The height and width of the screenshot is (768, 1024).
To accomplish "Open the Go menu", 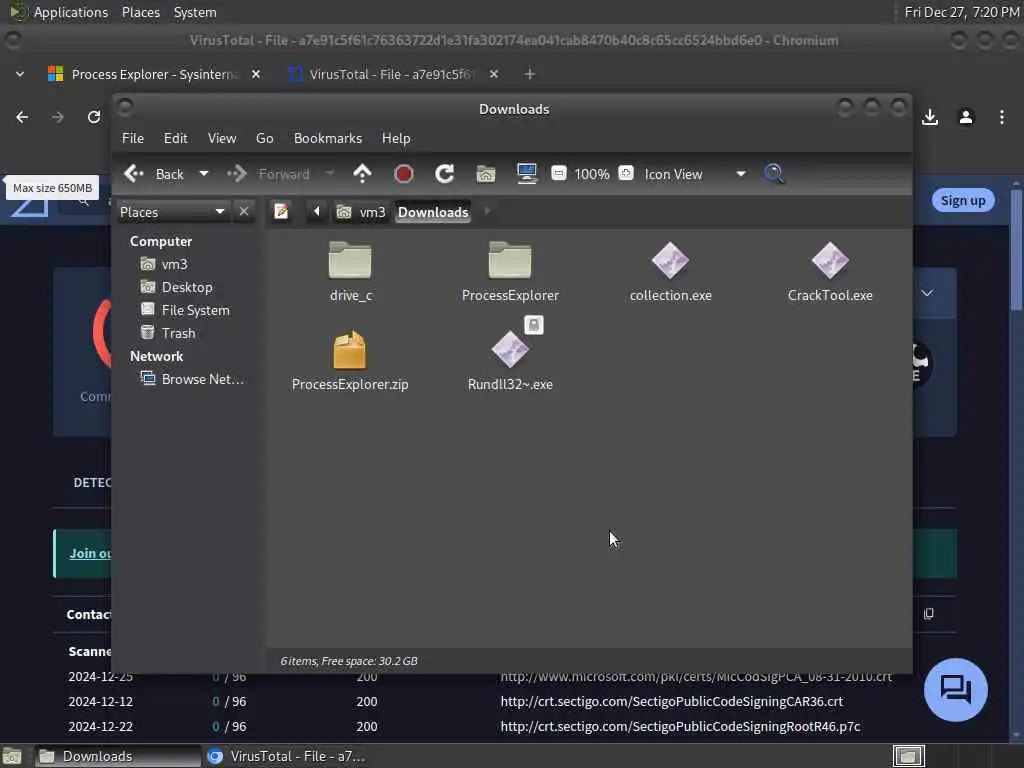I will point(264,138).
